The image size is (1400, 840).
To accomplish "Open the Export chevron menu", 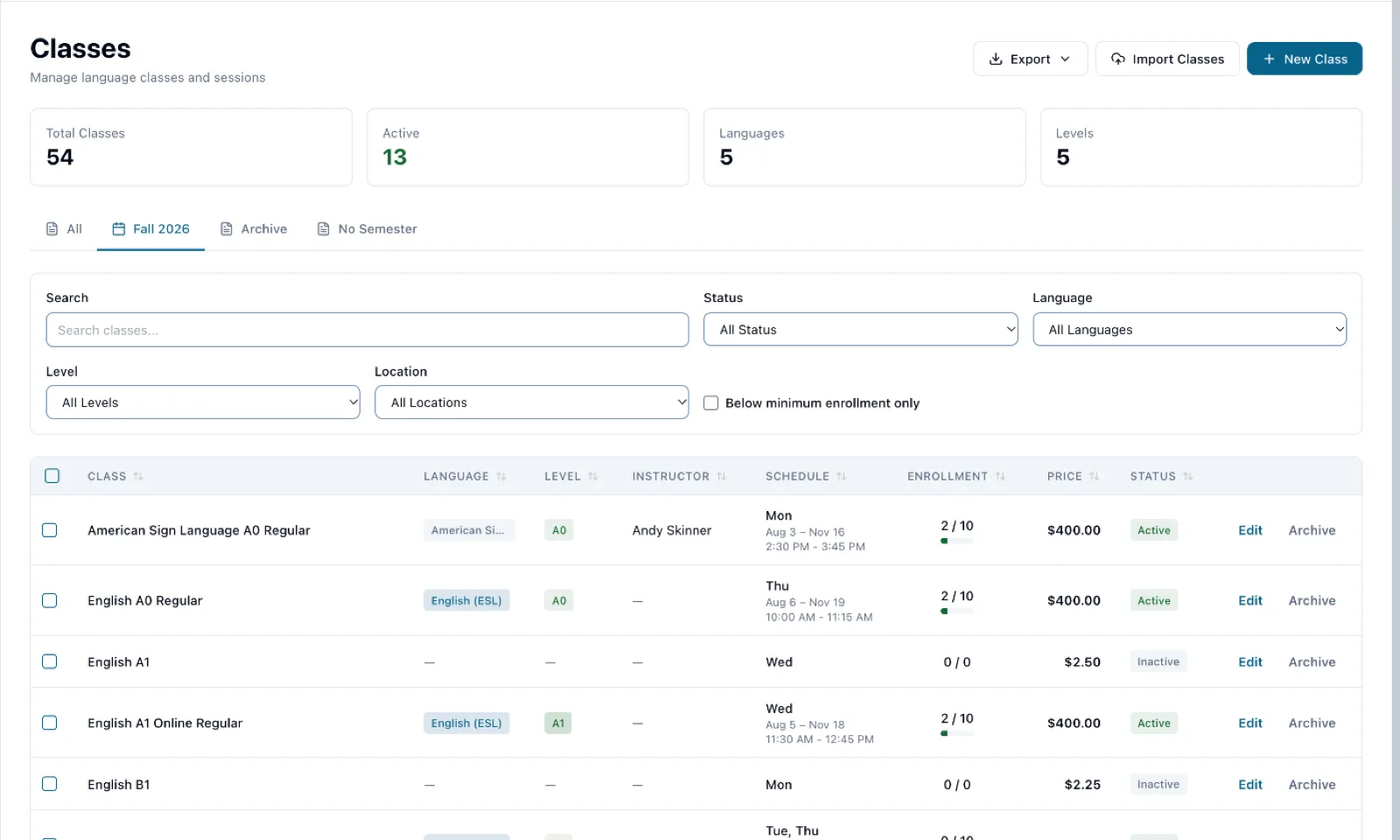I will pyautogui.click(x=1065, y=59).
